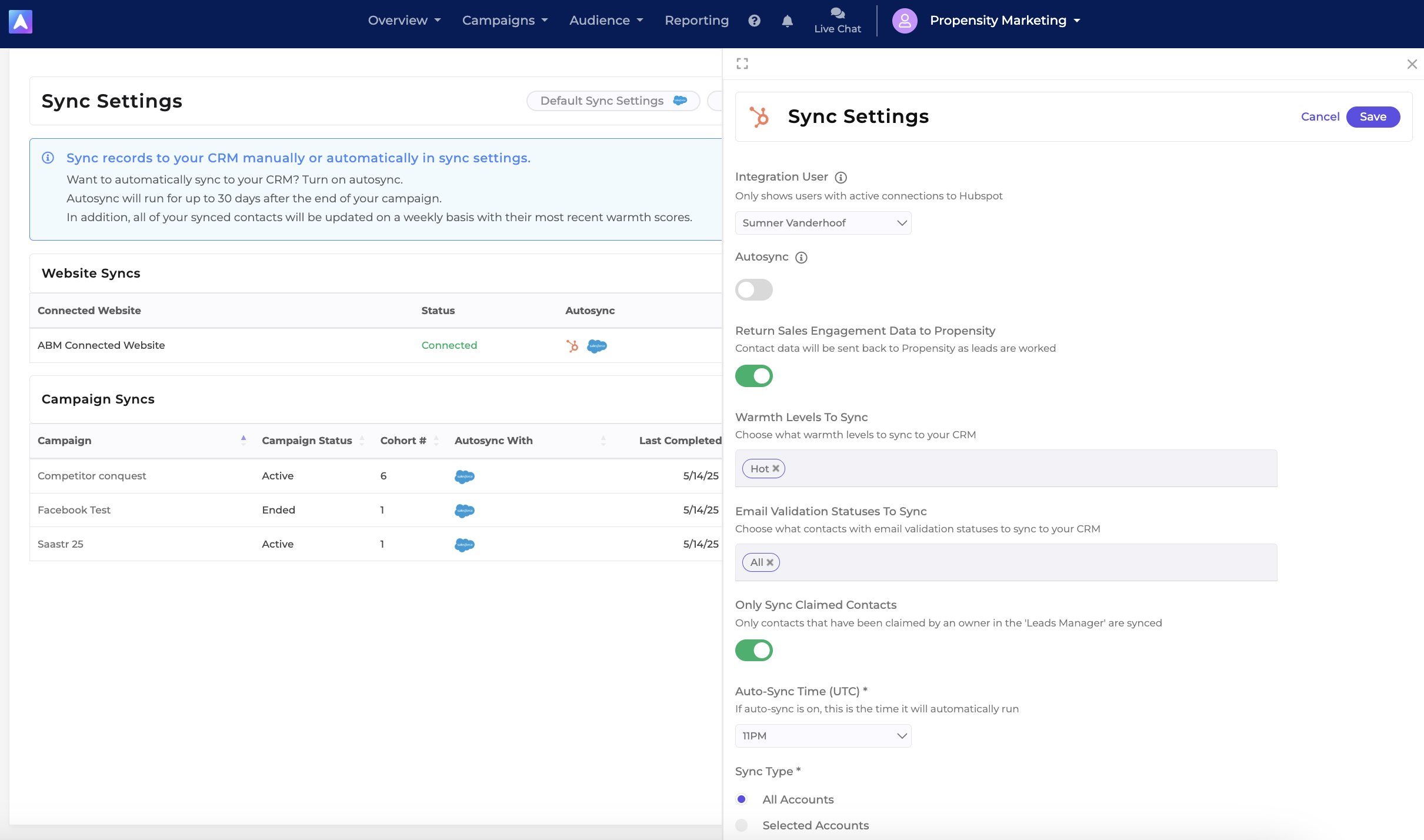Open Propensity Marketing account menu
The width and height of the screenshot is (1424, 840).
coord(1005,21)
